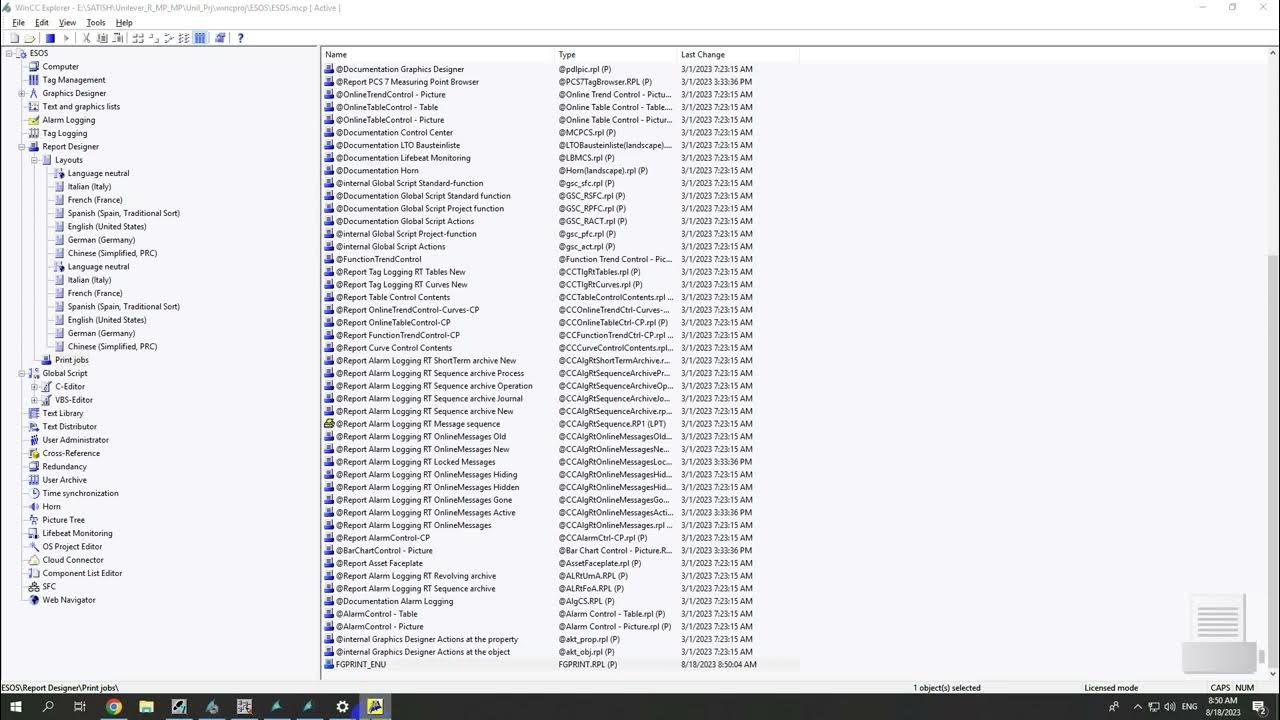Select @Report Alarm Logging RT Message sequence row
This screenshot has width=1280, height=720.
[x=560, y=424]
